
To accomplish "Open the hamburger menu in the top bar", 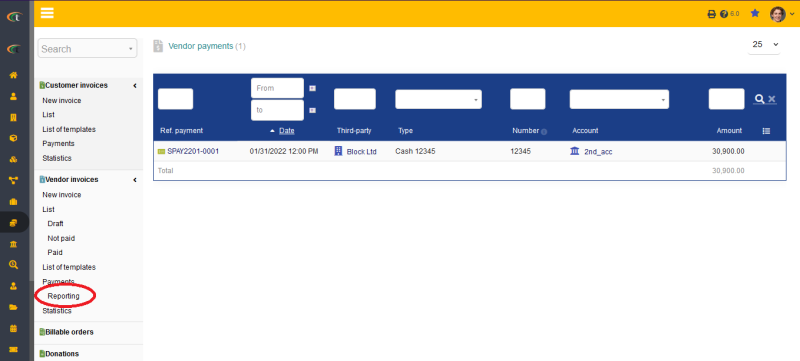I will (x=47, y=13).
